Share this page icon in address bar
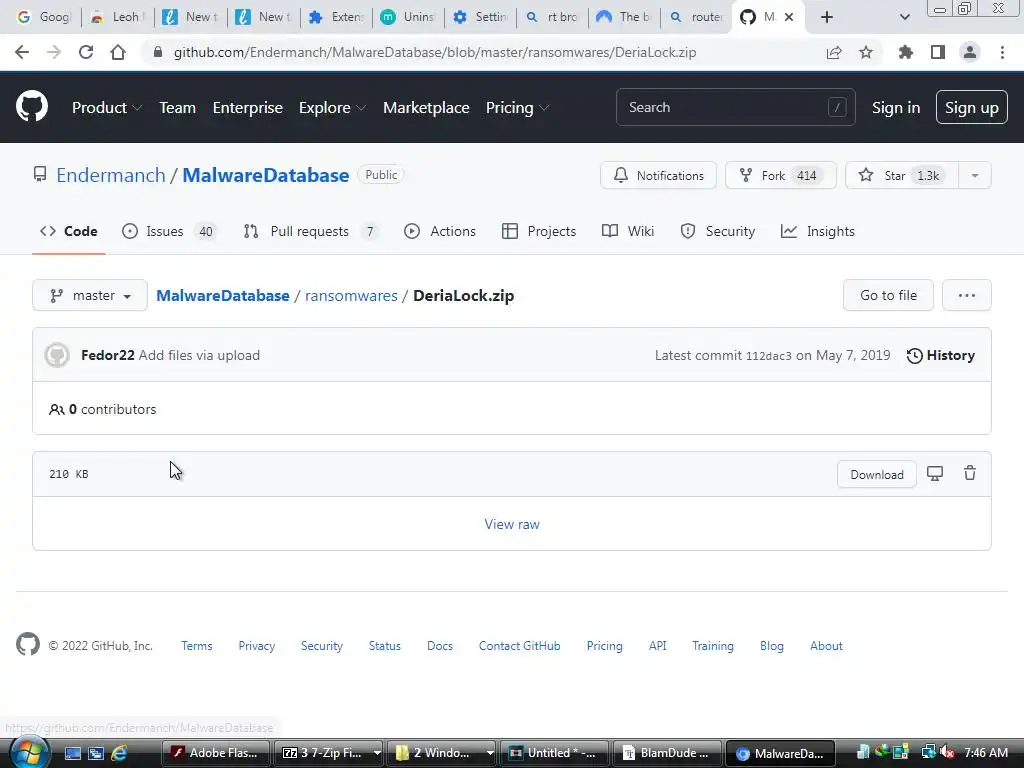 [834, 52]
